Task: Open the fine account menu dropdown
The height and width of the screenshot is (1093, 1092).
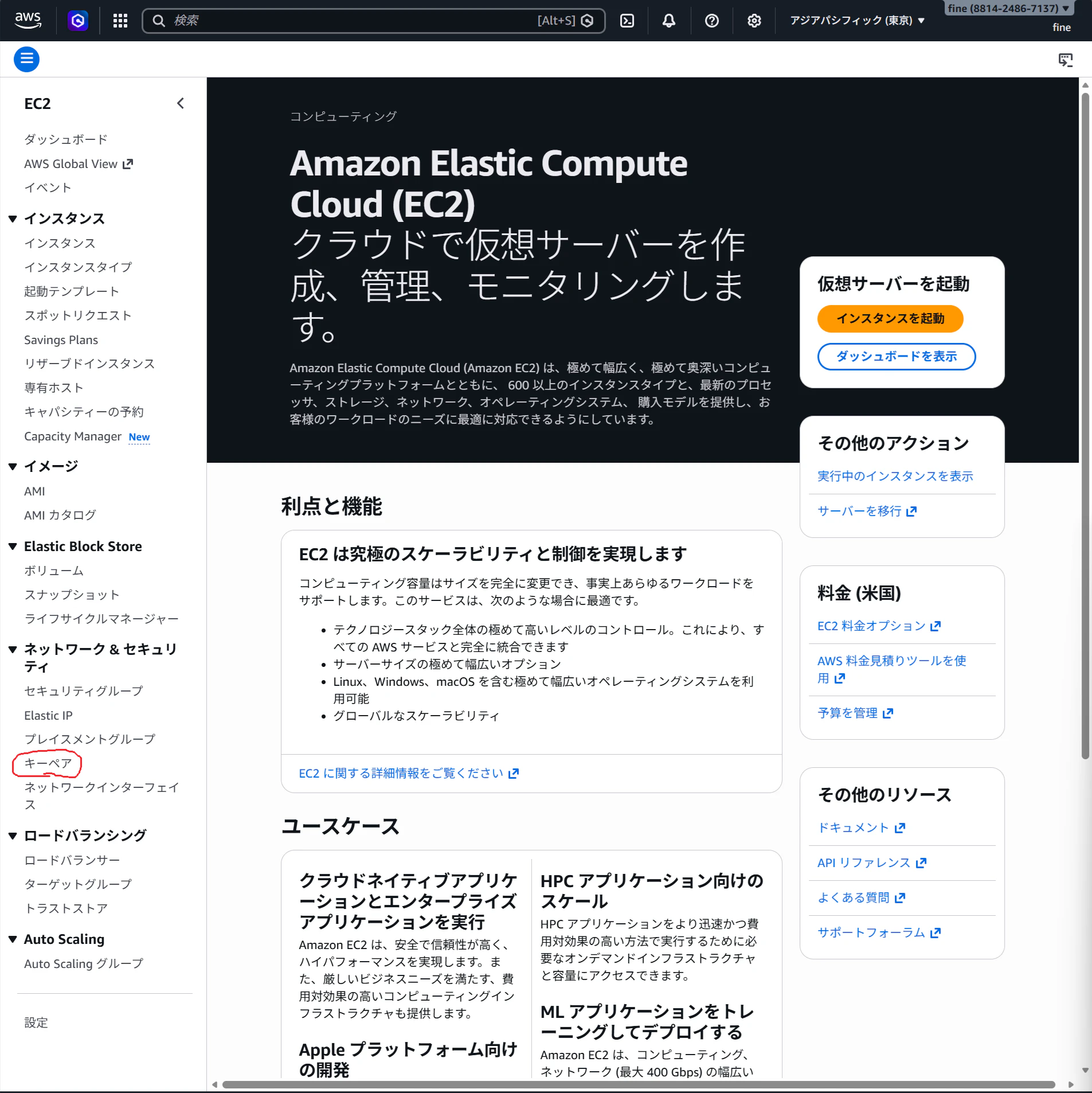Action: point(1009,9)
